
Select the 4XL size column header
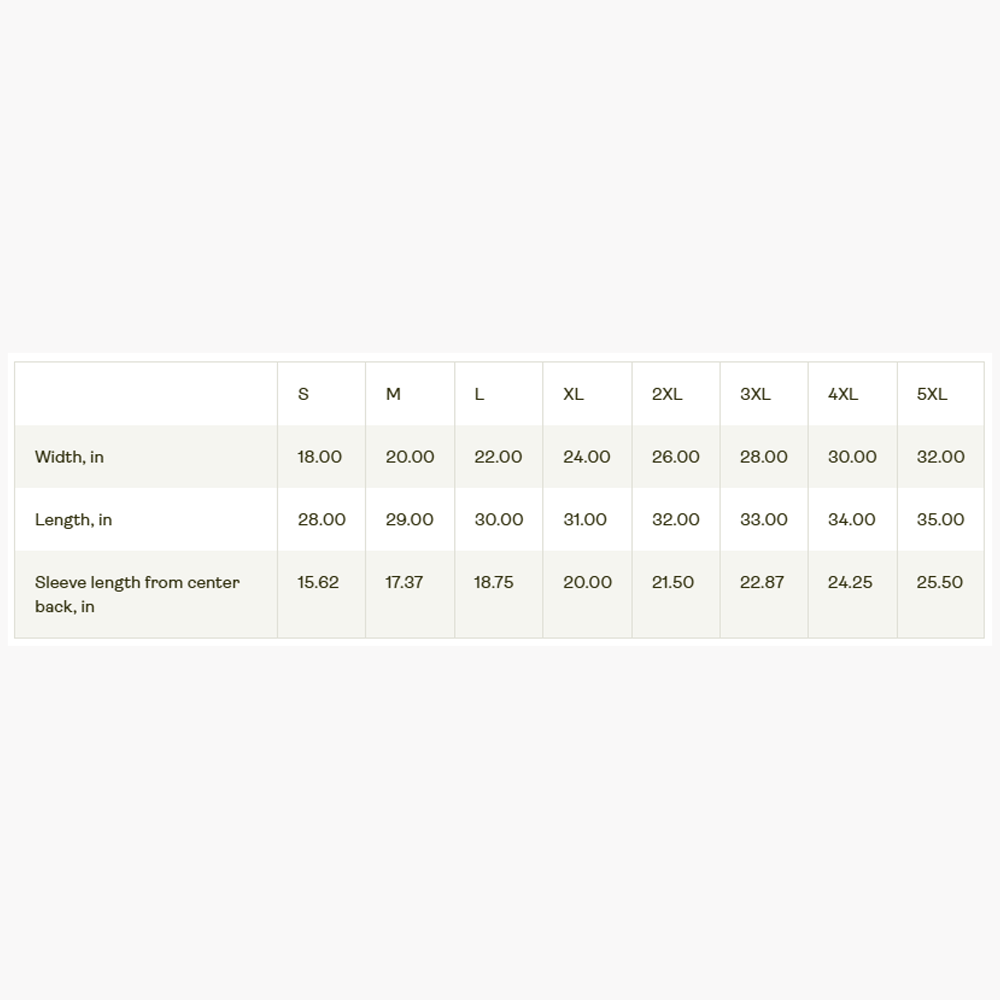[842, 394]
